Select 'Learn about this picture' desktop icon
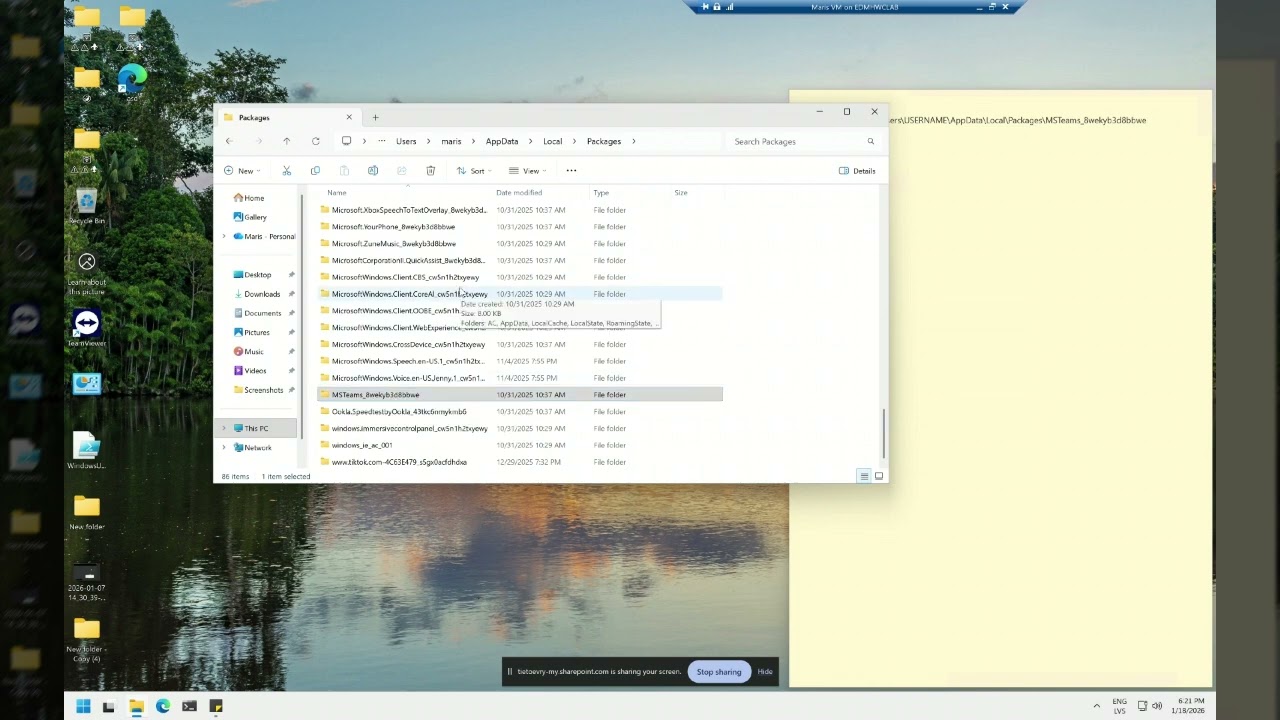 pos(86,273)
